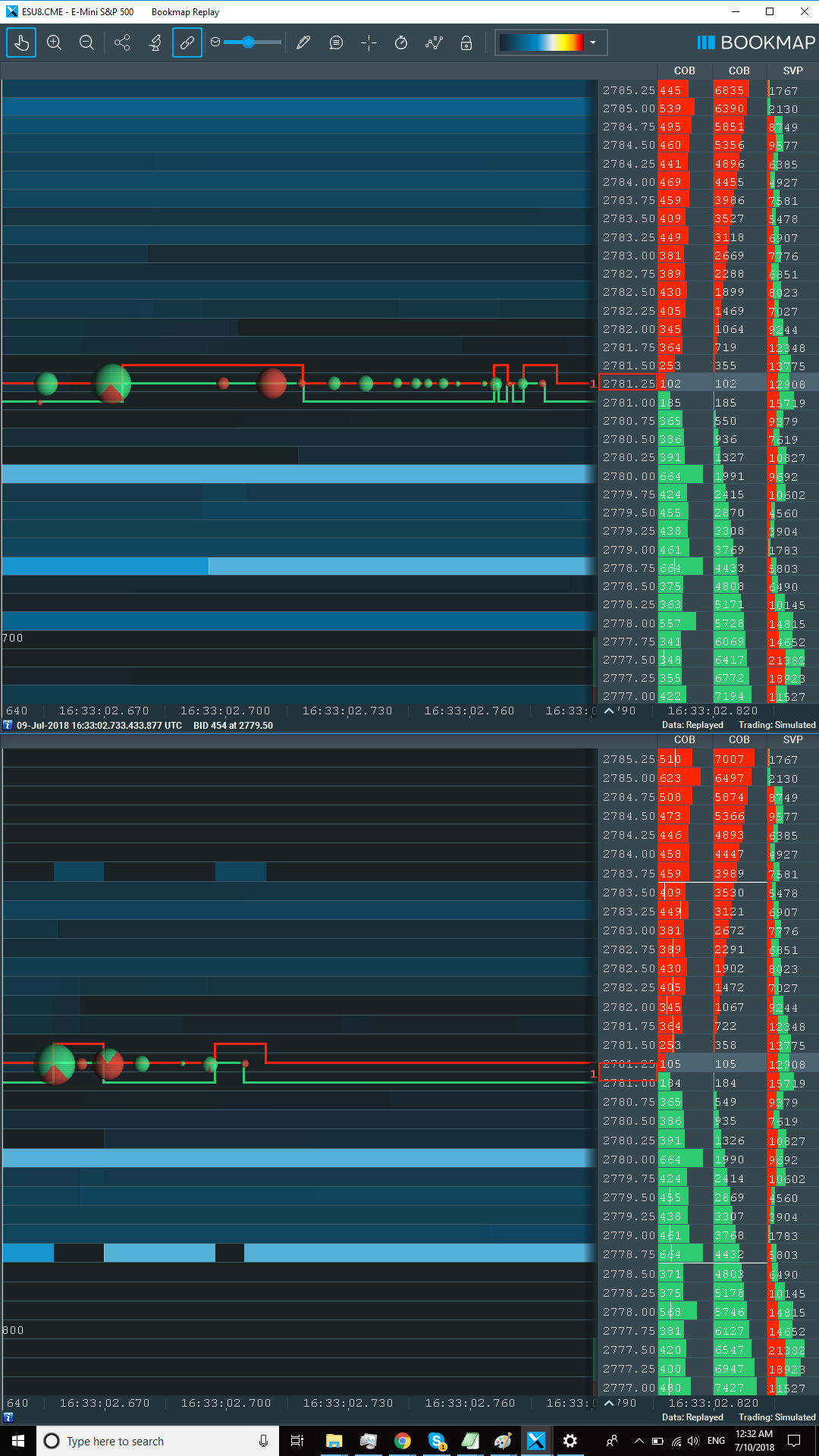Open the share icon in toolbar

pyautogui.click(x=122, y=42)
